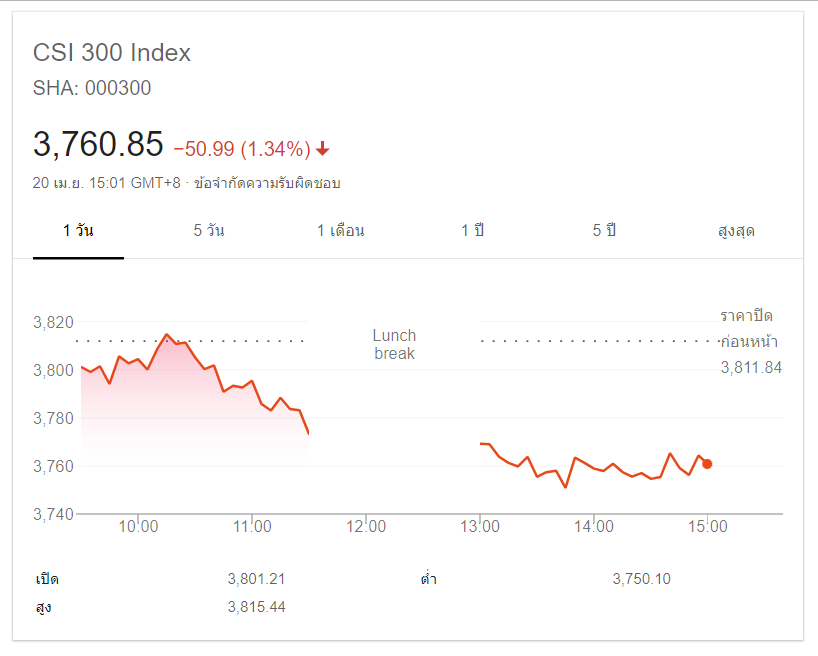818x656 pixels.
Task: Select the 1 วัน tab
Action: pos(78,231)
